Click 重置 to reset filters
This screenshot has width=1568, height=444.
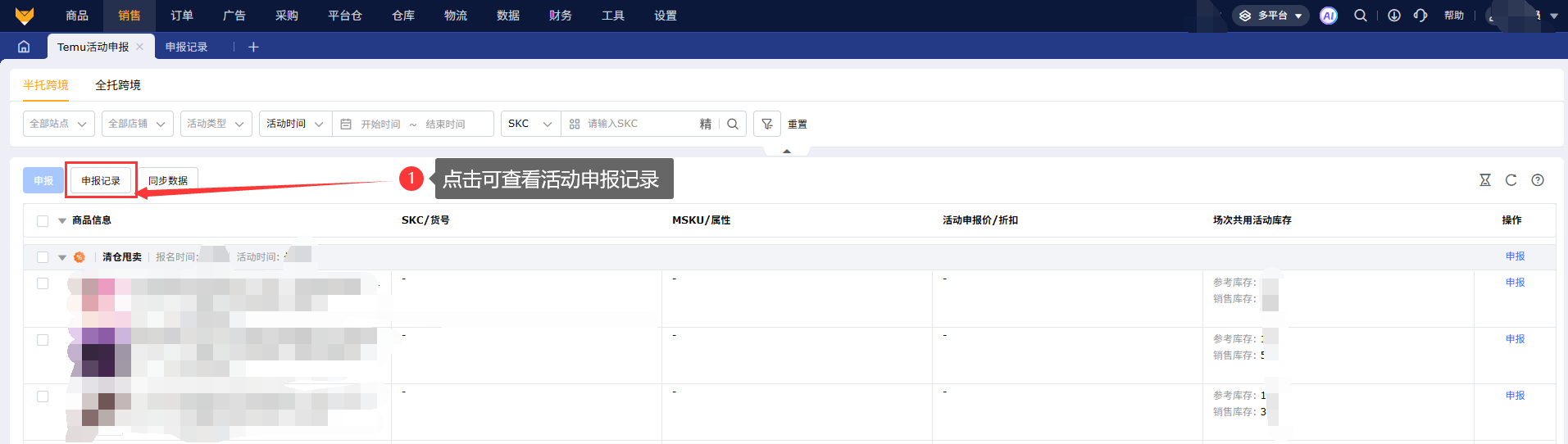[x=798, y=124]
